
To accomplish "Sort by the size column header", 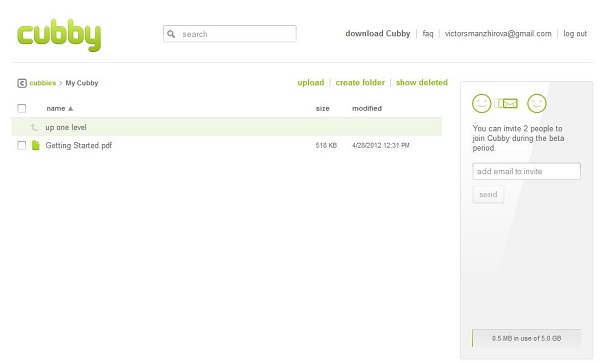I will tap(323, 109).
